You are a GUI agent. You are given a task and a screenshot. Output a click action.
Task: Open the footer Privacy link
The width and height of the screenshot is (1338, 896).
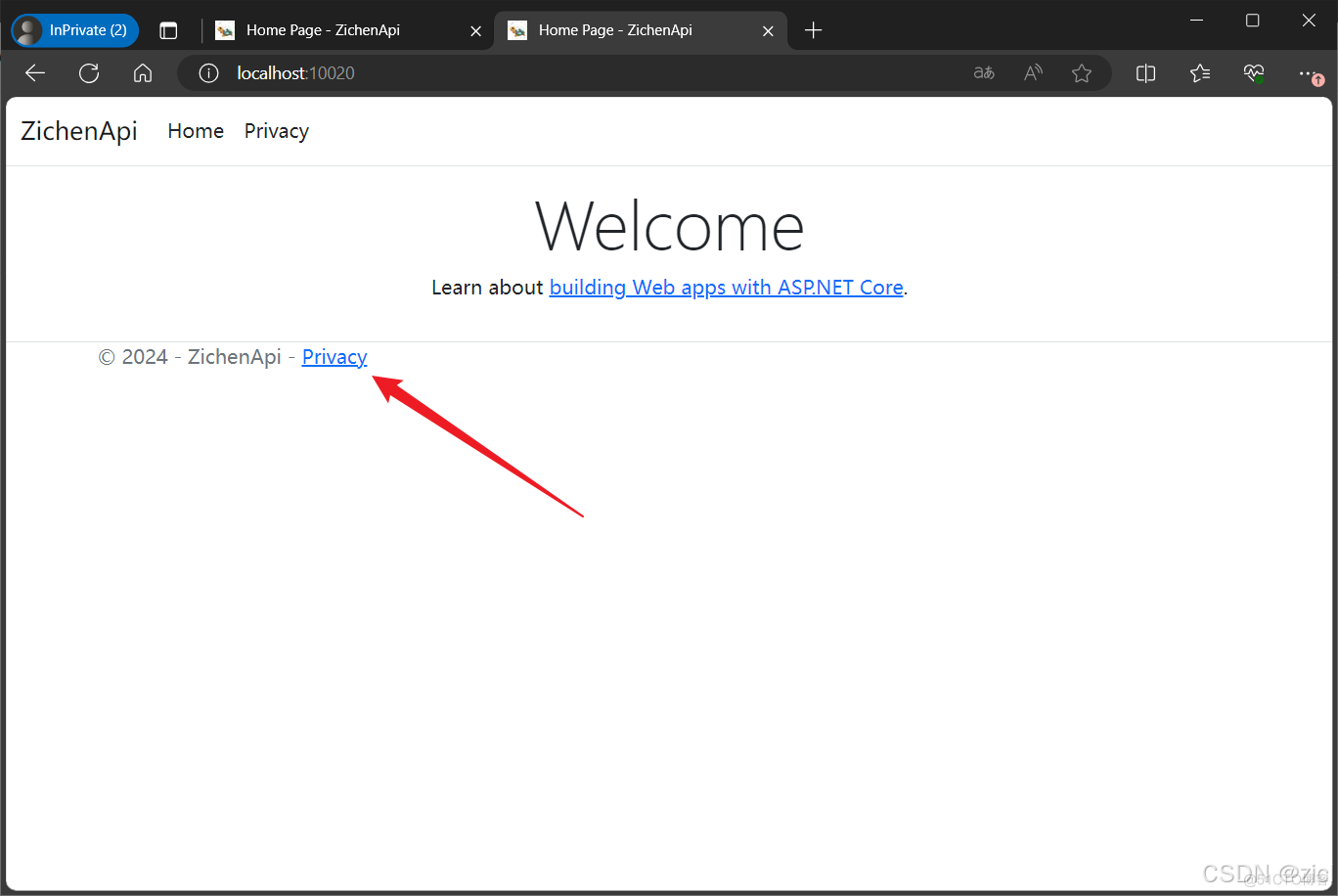(x=334, y=357)
